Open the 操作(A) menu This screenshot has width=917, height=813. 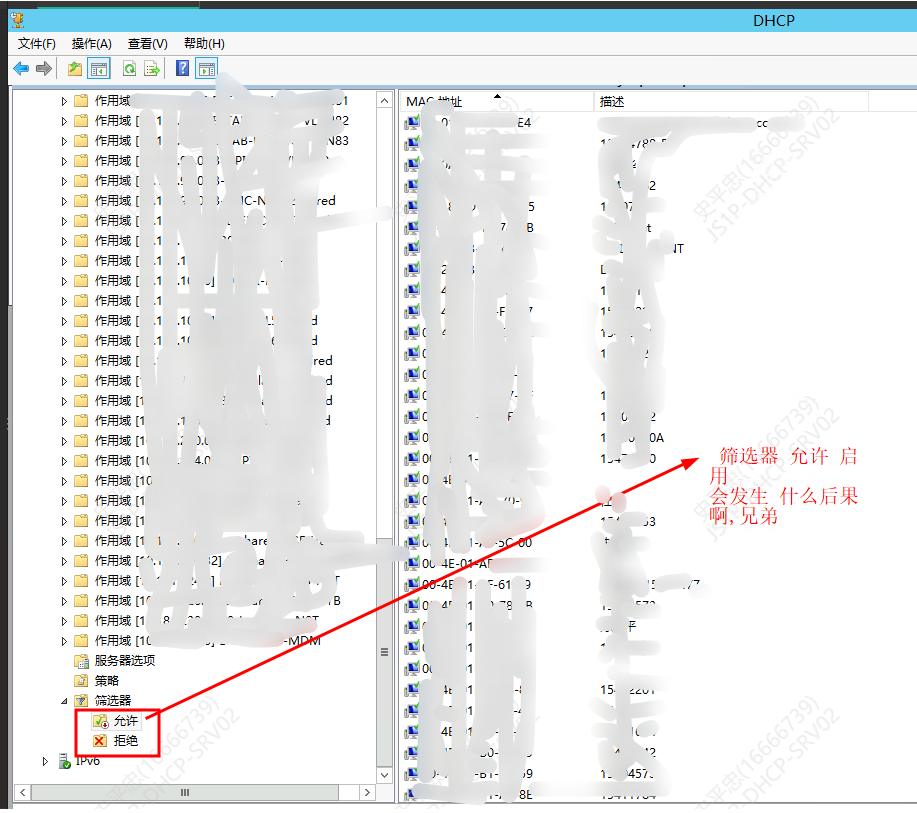tap(91, 44)
